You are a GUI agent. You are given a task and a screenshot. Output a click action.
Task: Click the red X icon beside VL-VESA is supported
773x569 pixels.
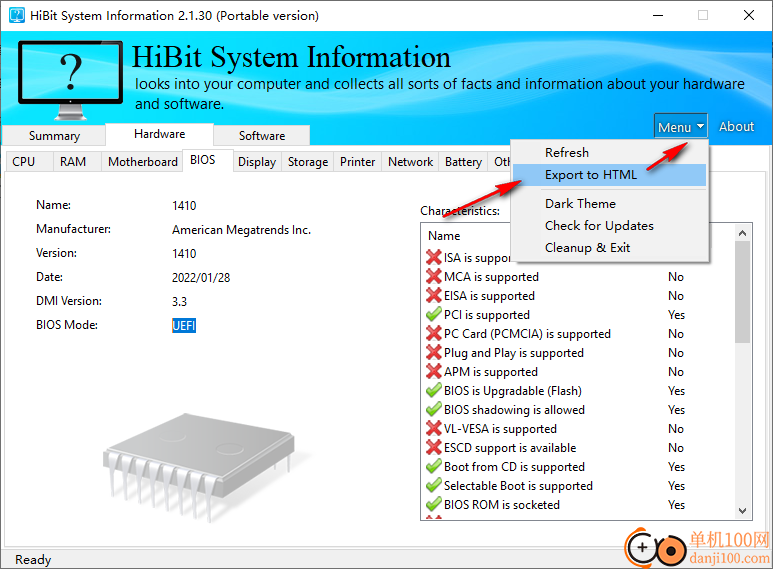point(433,428)
